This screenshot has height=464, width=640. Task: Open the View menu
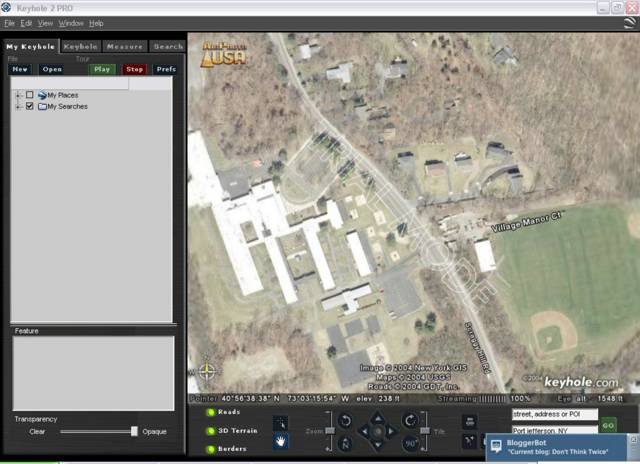(x=45, y=23)
